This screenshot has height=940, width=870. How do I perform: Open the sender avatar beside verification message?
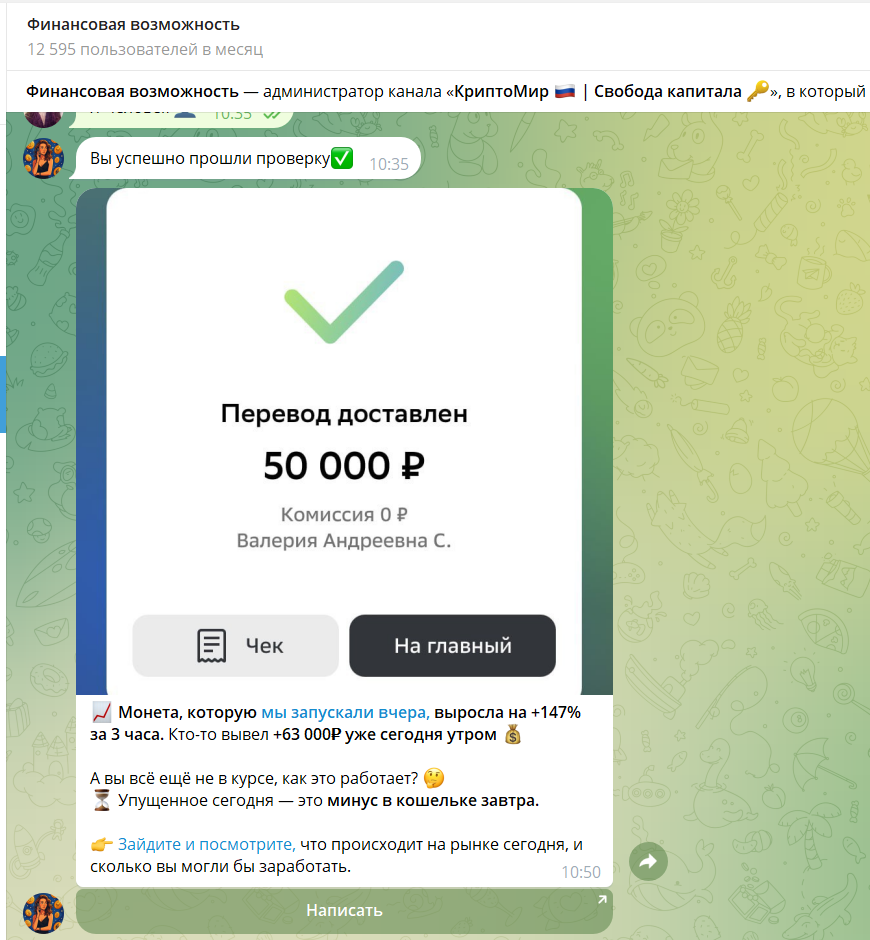coord(43,158)
